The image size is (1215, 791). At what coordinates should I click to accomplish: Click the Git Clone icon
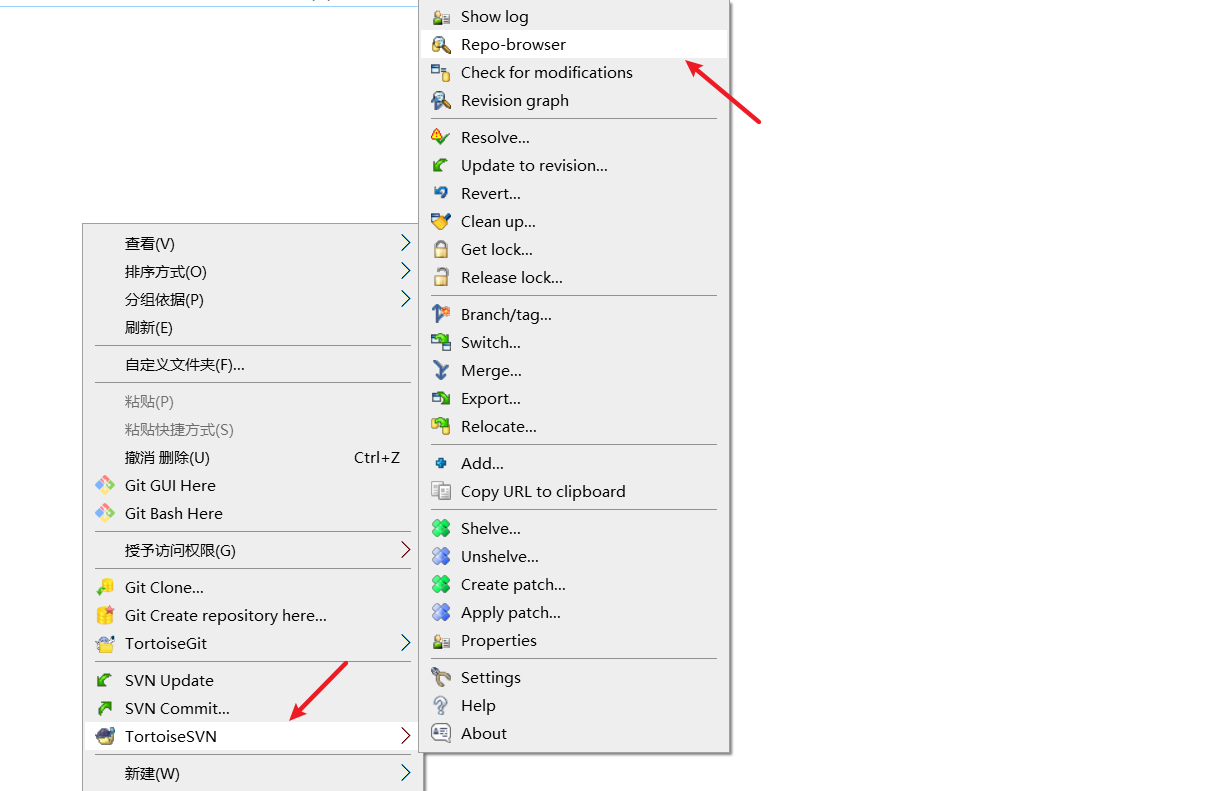105,588
